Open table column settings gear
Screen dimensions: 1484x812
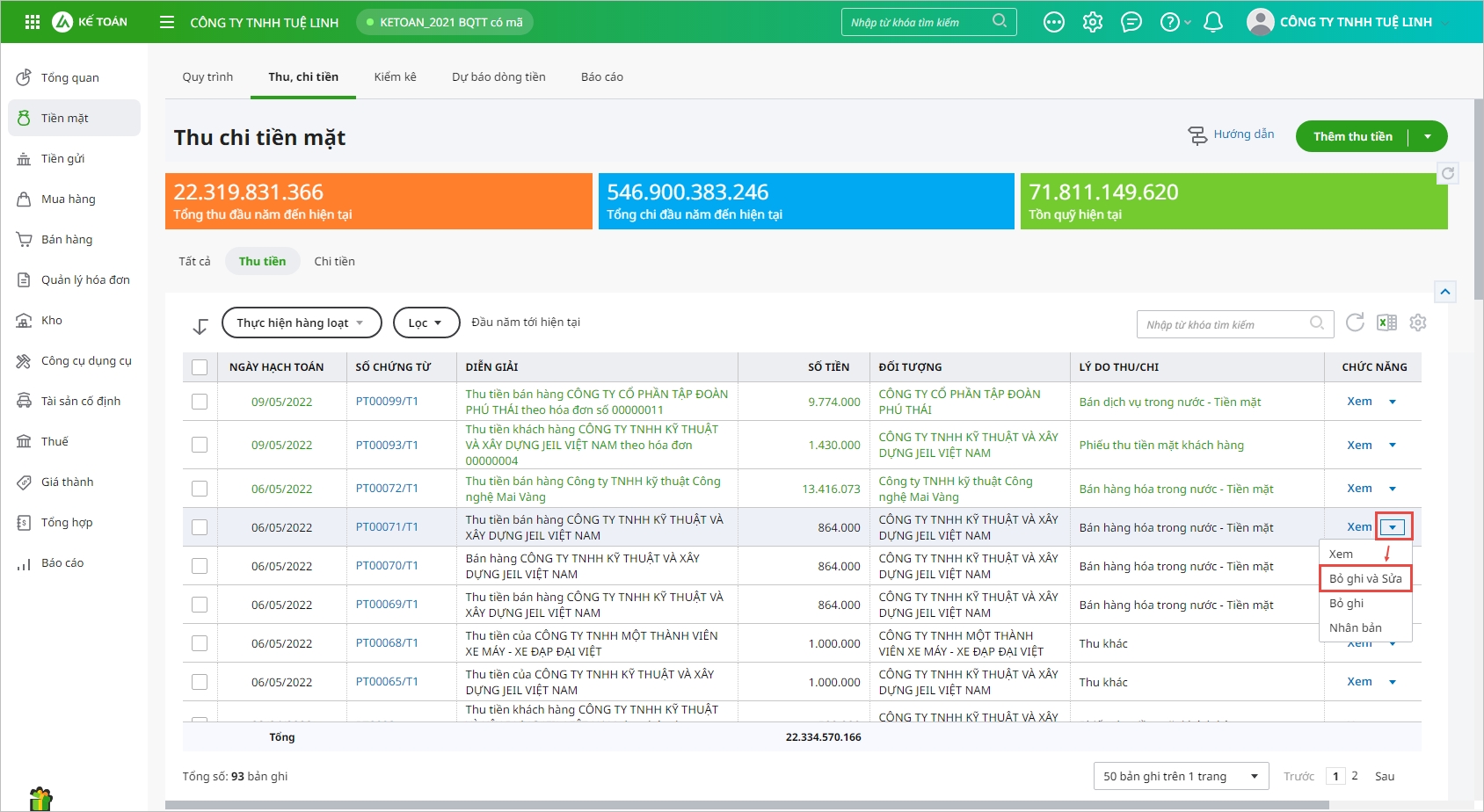tap(1417, 323)
